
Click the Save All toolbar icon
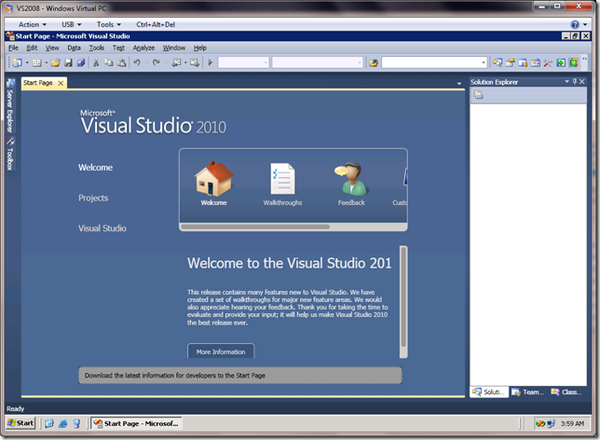[81, 62]
